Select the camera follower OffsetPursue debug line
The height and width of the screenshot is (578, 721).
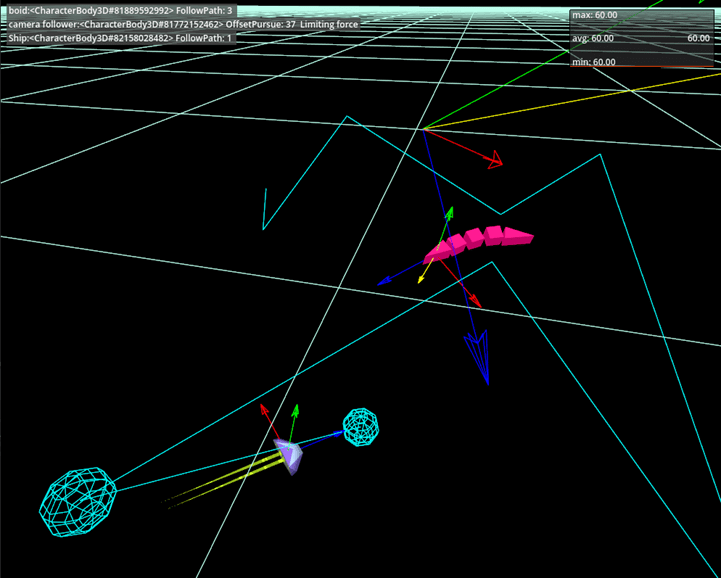182,24
